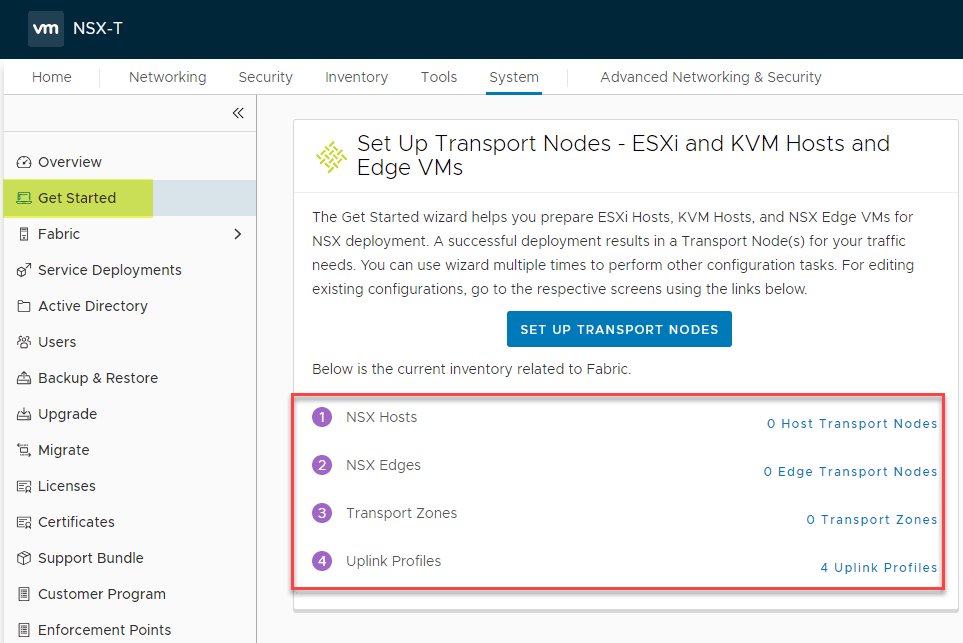Open the Overview section via its sidebar icon
The width and height of the screenshot is (963, 643).
(23, 161)
